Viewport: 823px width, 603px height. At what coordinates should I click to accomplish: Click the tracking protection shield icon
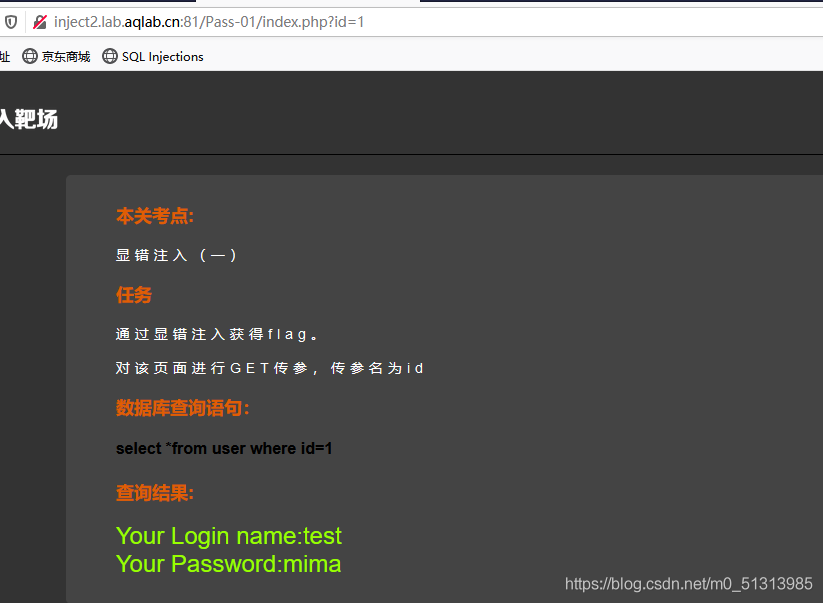pos(11,22)
